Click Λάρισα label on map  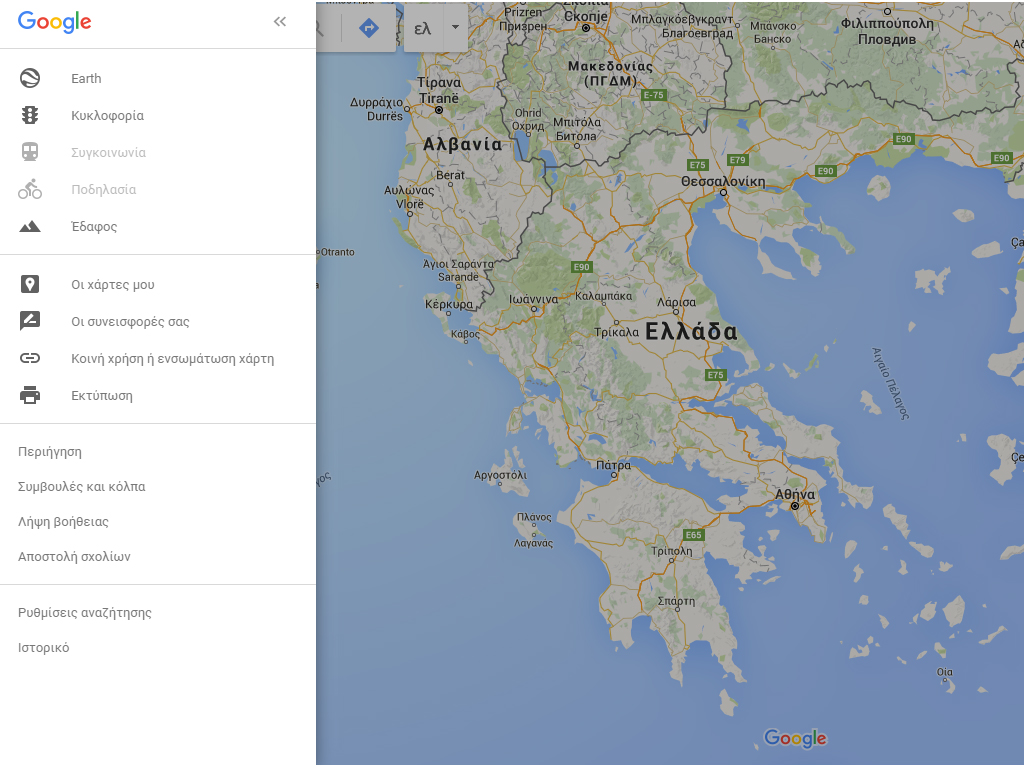[x=677, y=302]
